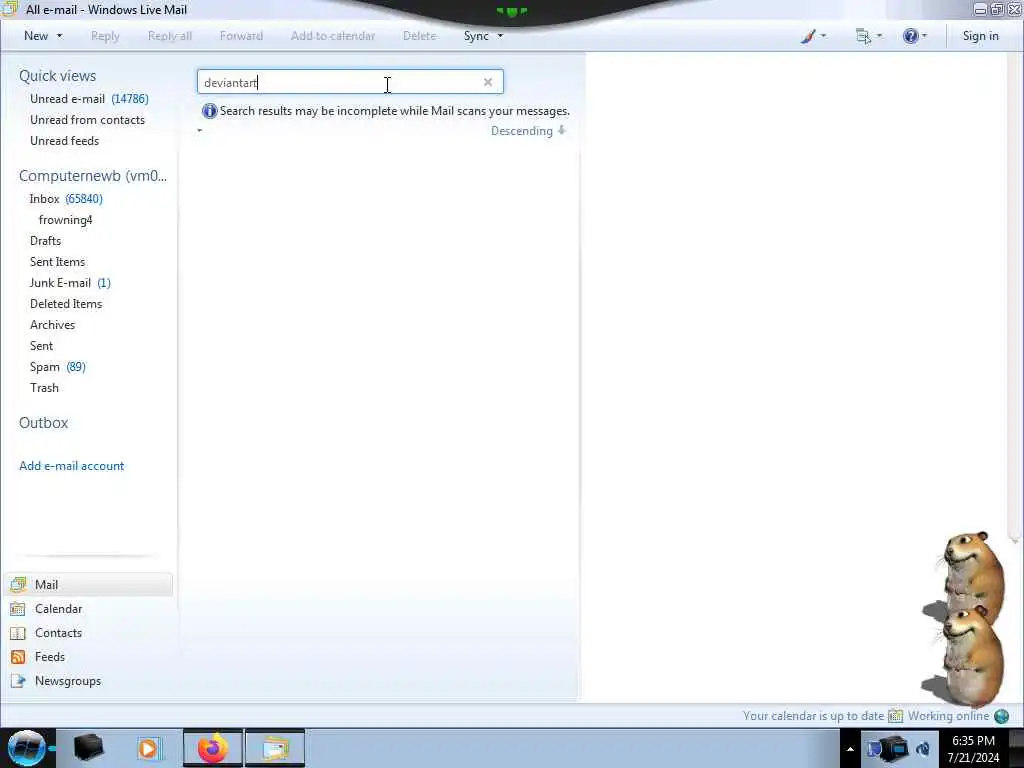
Task: Click Working online status text
Action: point(948,716)
